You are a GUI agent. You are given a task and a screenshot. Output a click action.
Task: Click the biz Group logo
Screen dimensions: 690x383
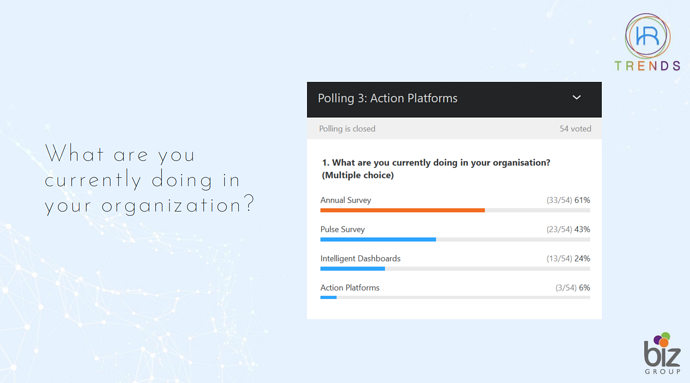pyautogui.click(x=662, y=354)
